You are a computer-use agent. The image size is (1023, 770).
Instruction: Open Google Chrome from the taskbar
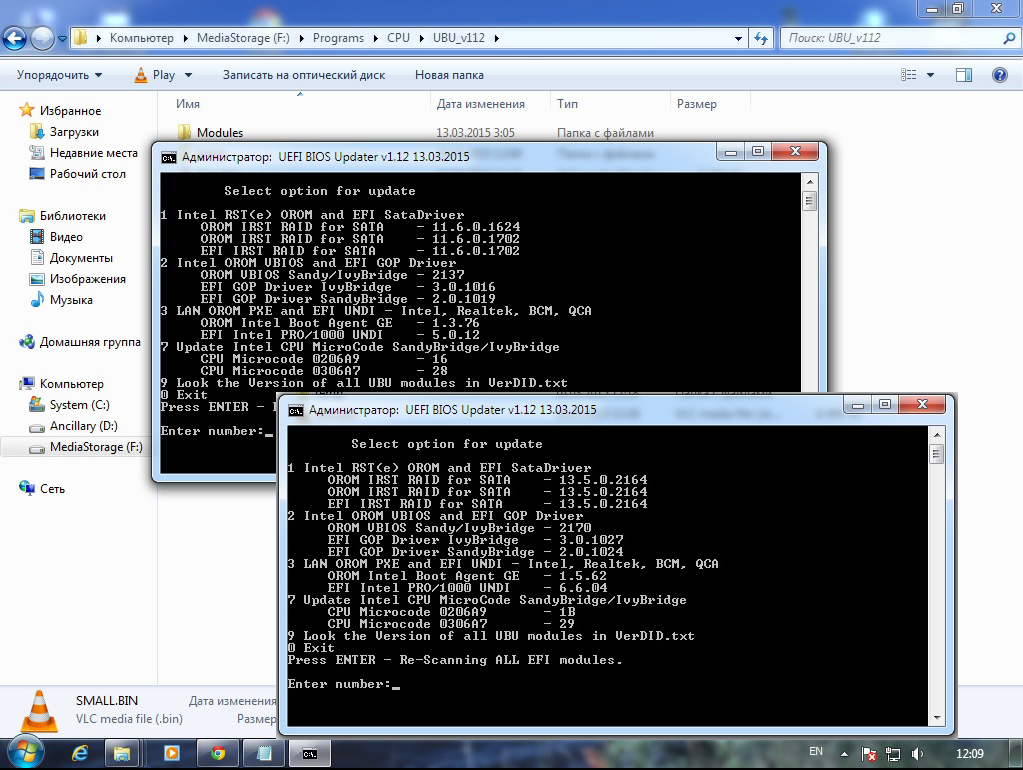[218, 754]
